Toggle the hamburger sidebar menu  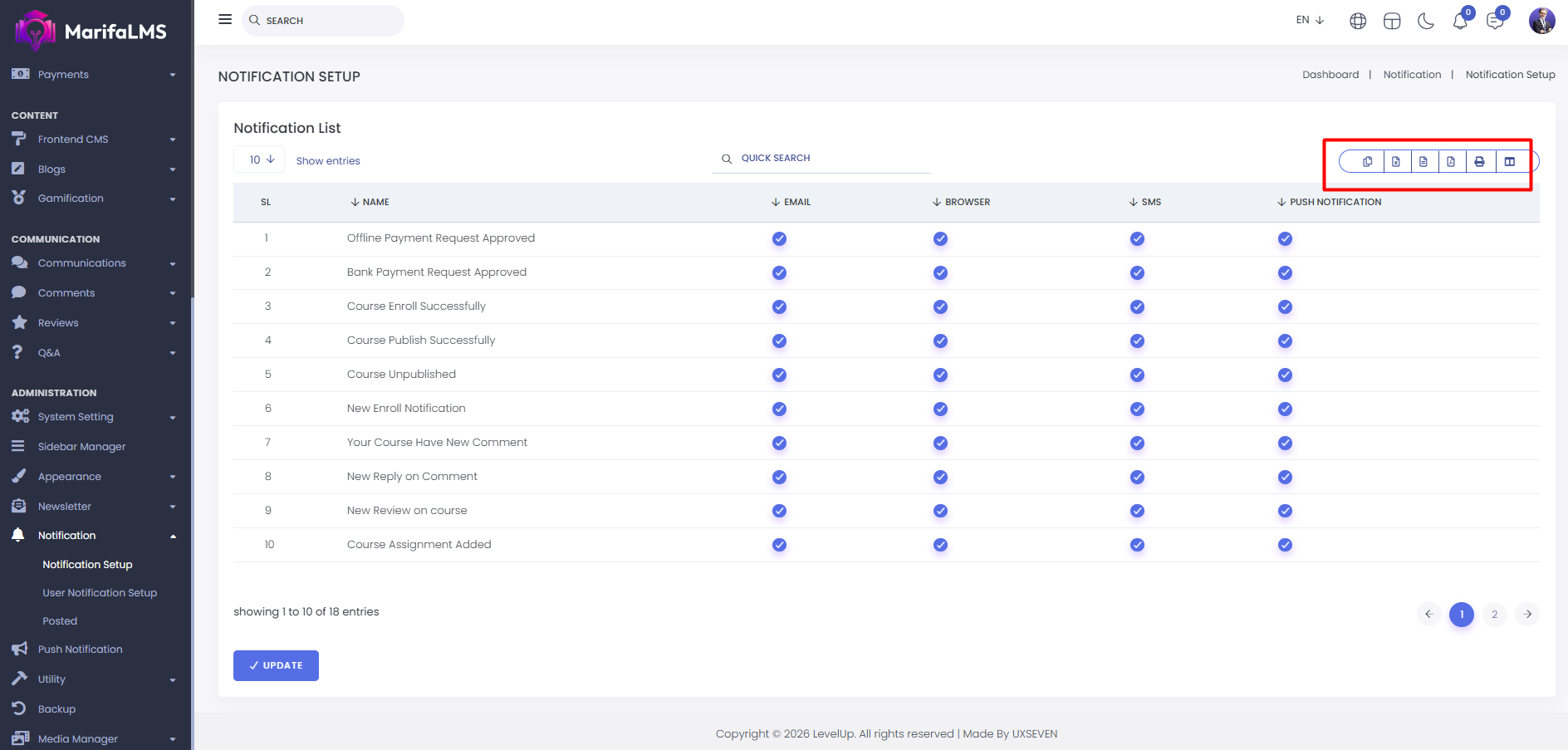225,19
